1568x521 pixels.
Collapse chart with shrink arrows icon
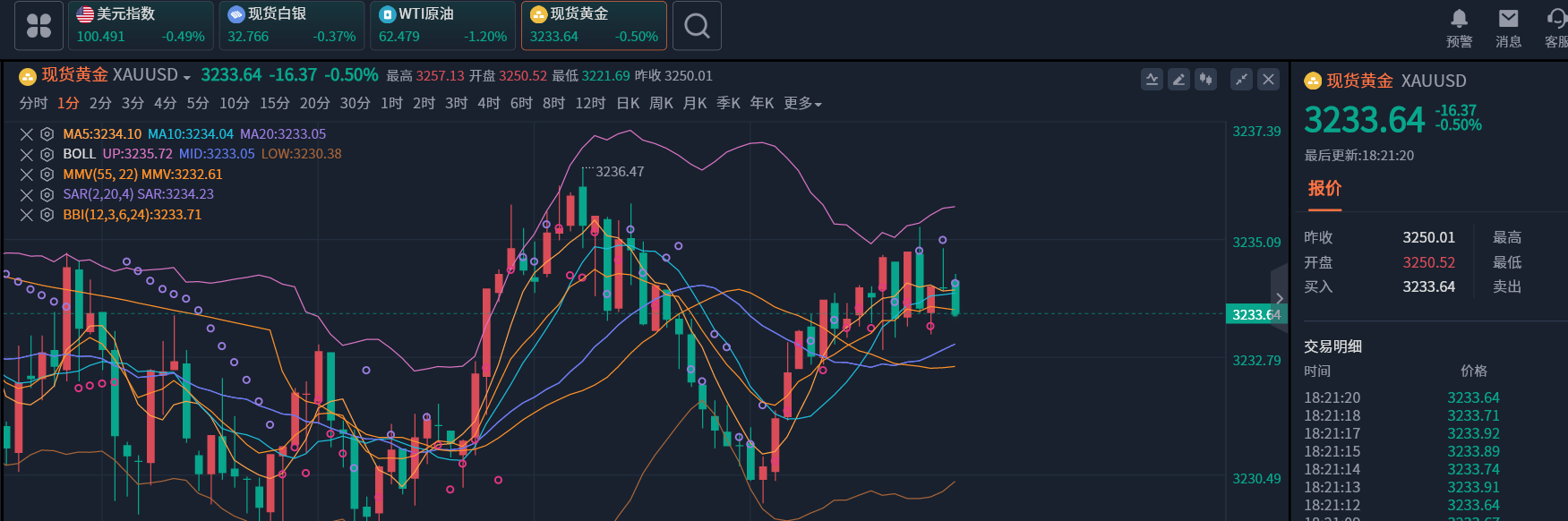pyautogui.click(x=1241, y=80)
